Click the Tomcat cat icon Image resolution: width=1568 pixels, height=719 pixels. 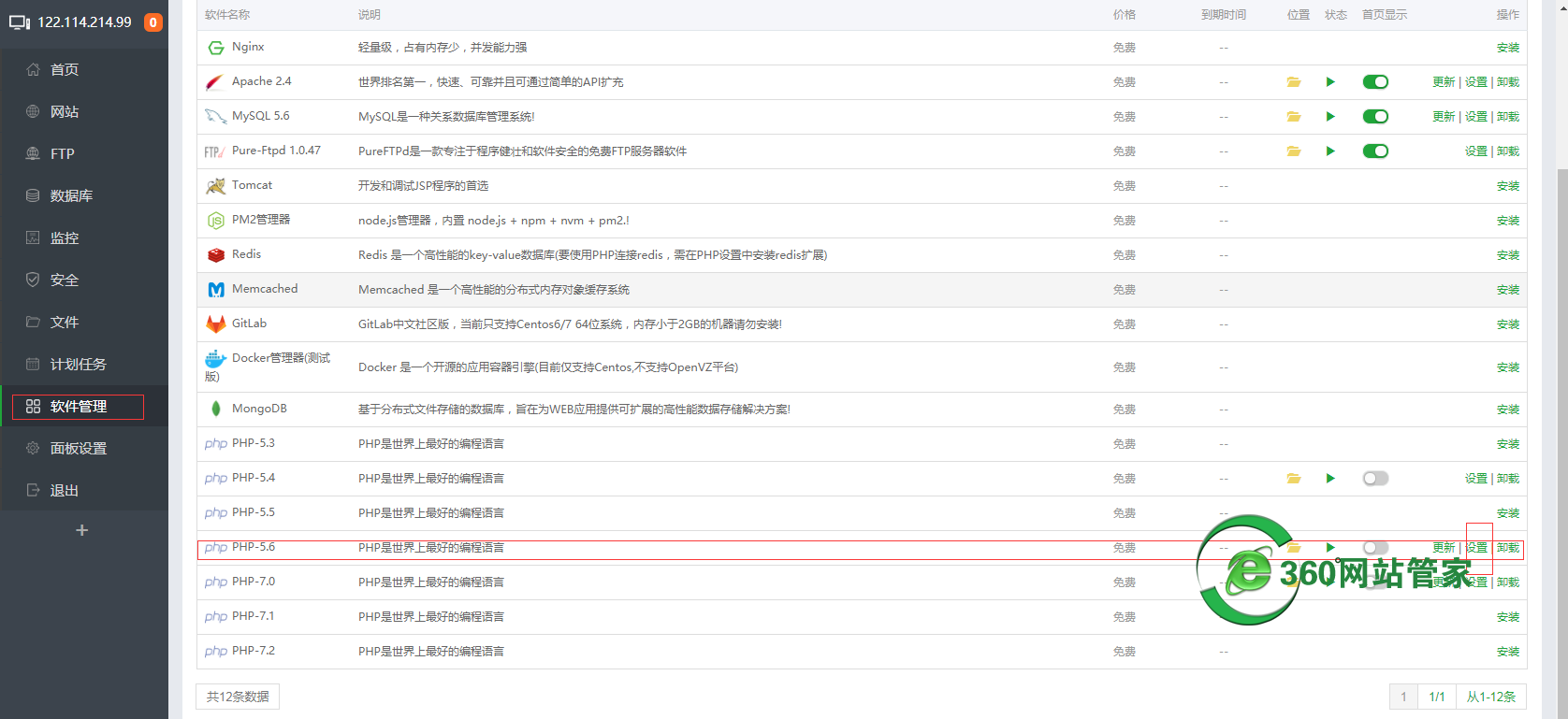click(x=215, y=186)
